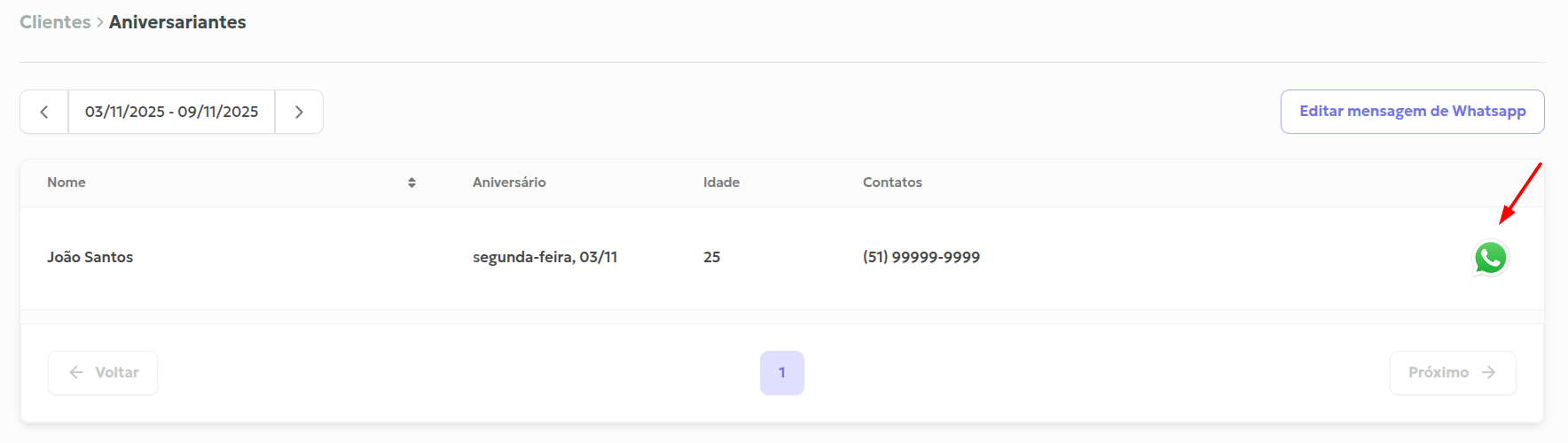Click phone number (51) 99999-9999
The image size is (1568, 443).
click(x=921, y=257)
